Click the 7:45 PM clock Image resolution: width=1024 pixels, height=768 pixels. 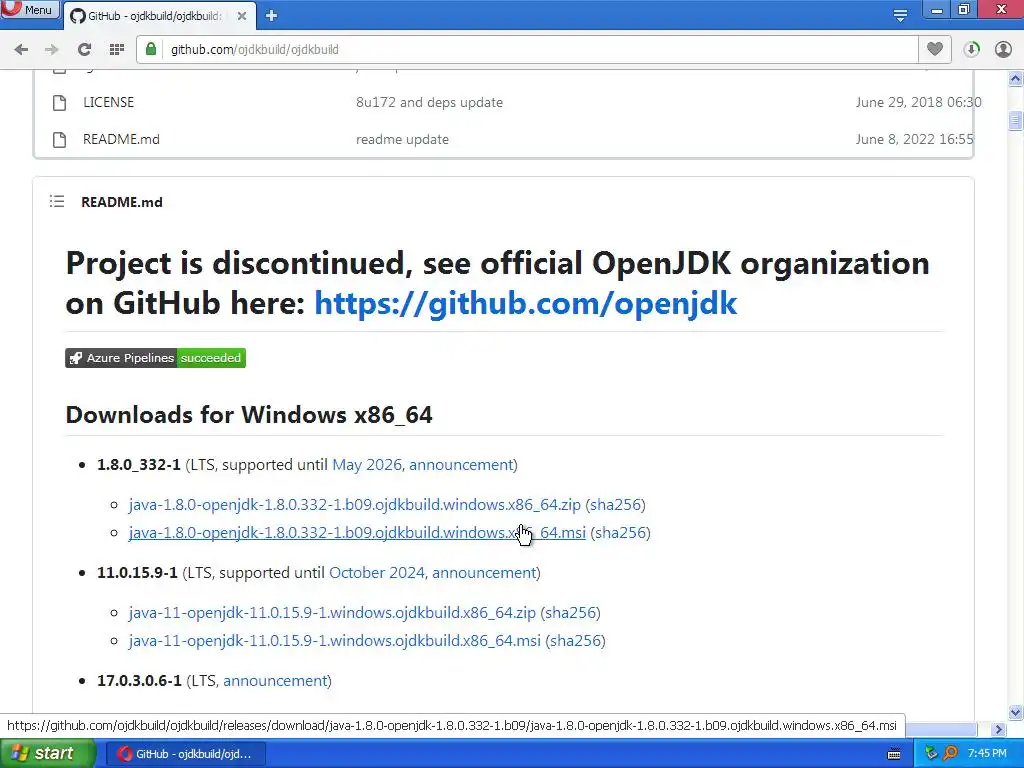coord(987,754)
